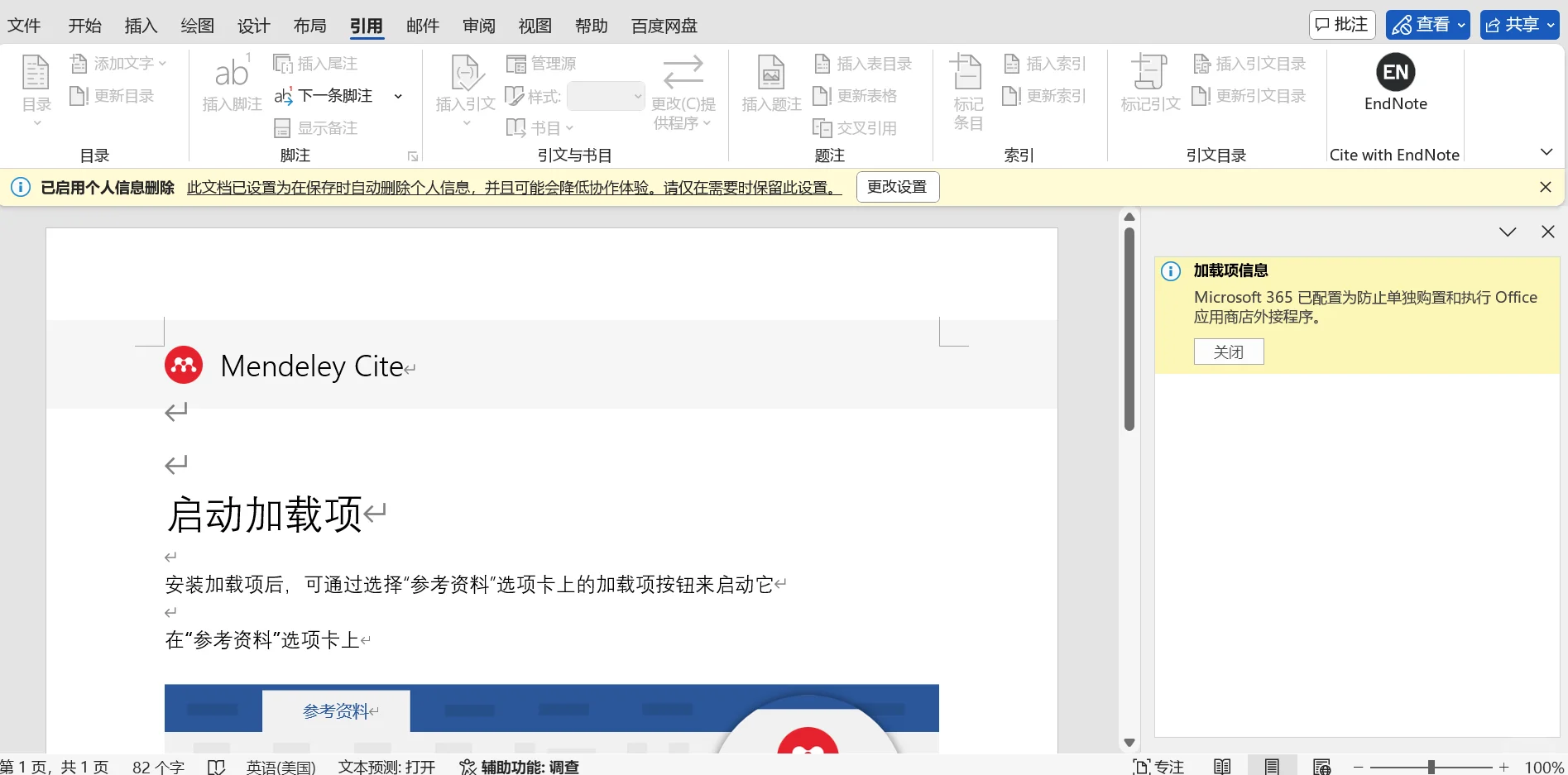
Task: Expand the task pane options chevron
Action: coord(1508,232)
